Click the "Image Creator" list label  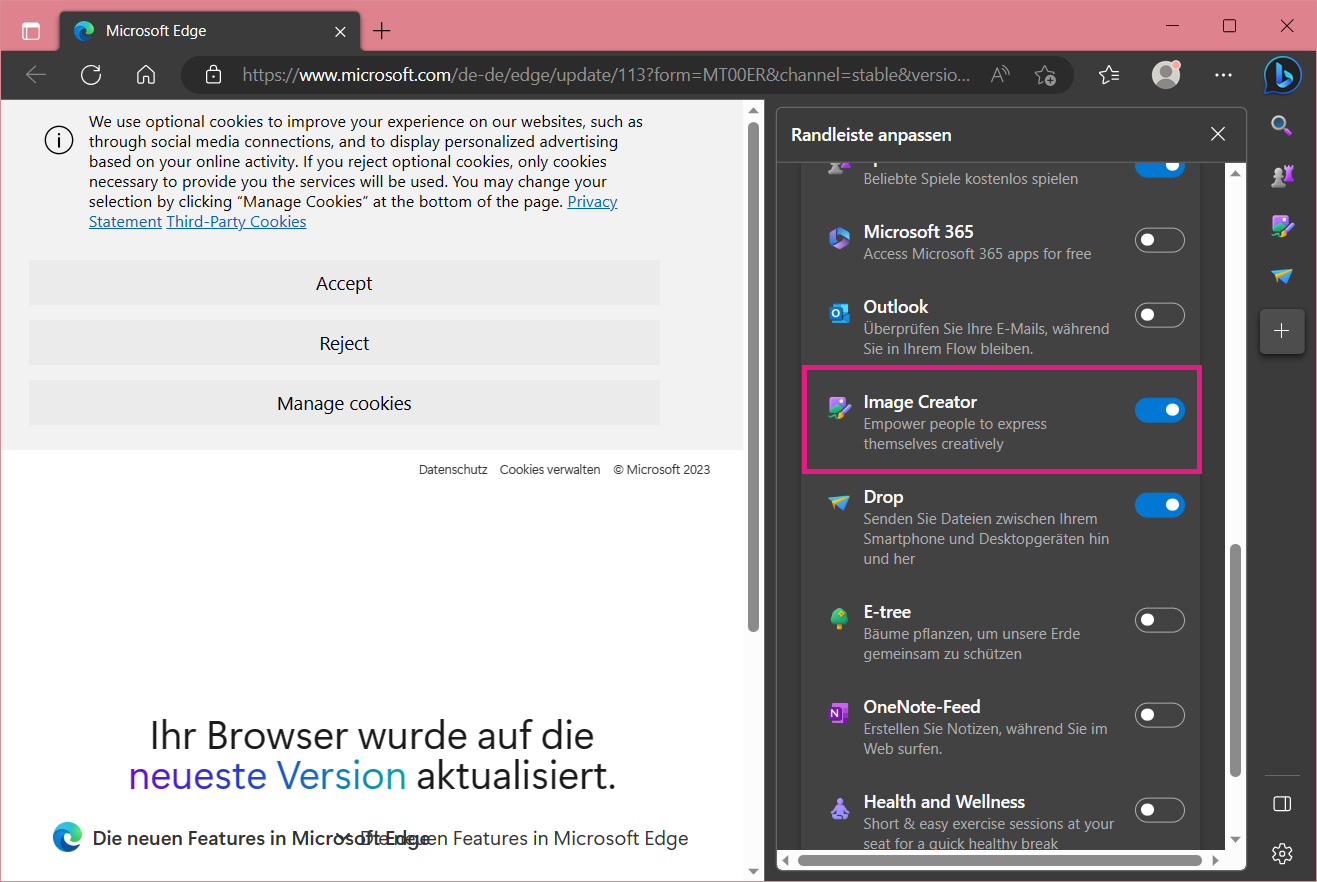(920, 402)
